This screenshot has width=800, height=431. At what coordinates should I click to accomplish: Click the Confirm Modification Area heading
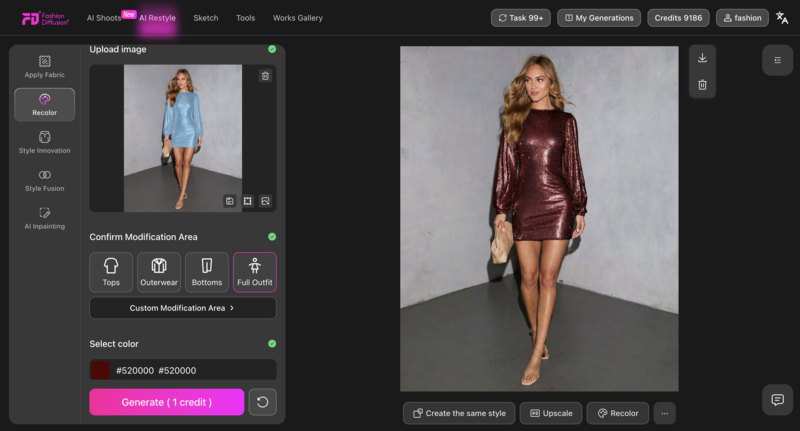pos(143,237)
